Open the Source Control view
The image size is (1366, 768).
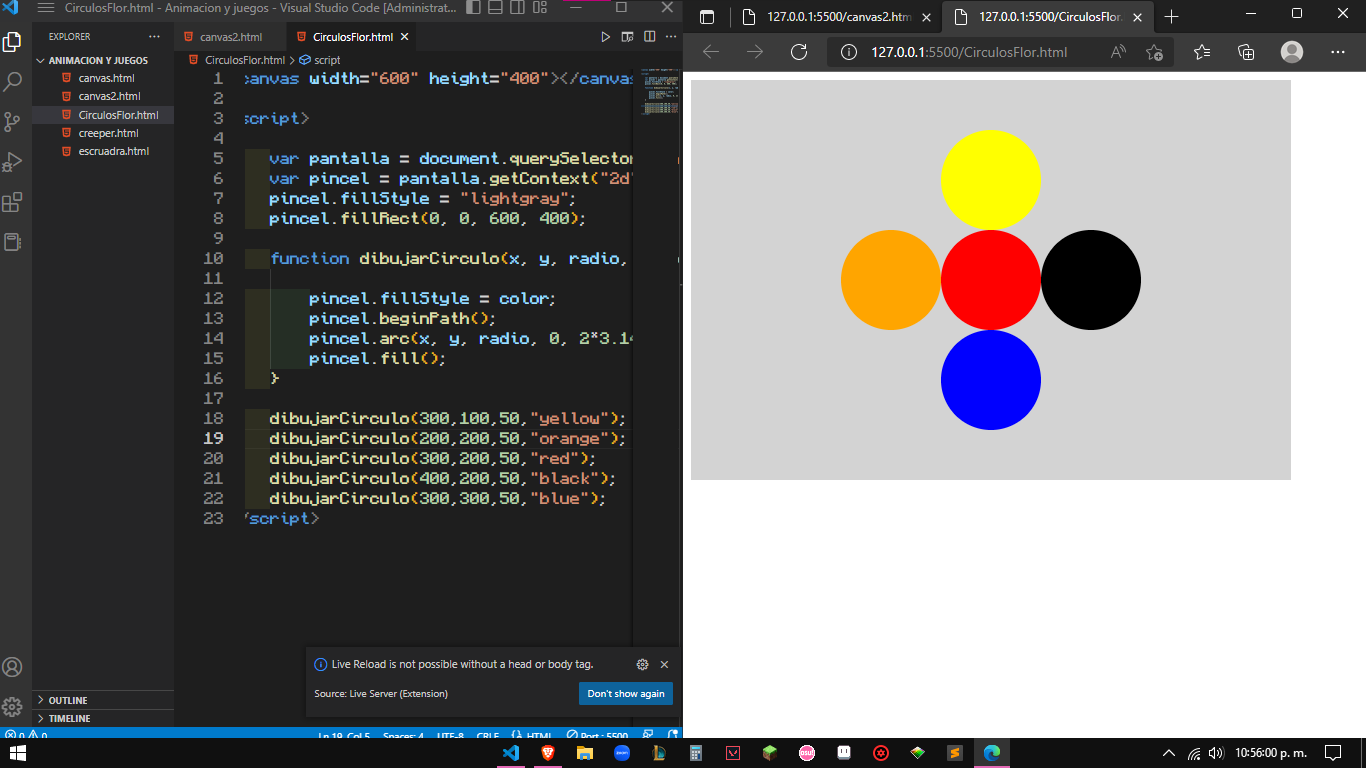click(x=12, y=122)
